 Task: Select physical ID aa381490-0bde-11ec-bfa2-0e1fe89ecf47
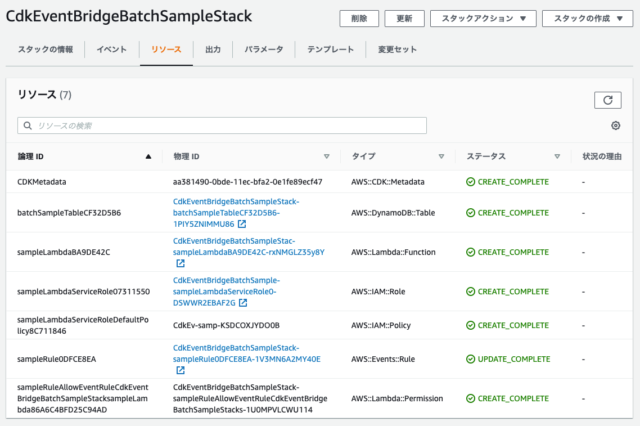pyautogui.click(x=247, y=182)
